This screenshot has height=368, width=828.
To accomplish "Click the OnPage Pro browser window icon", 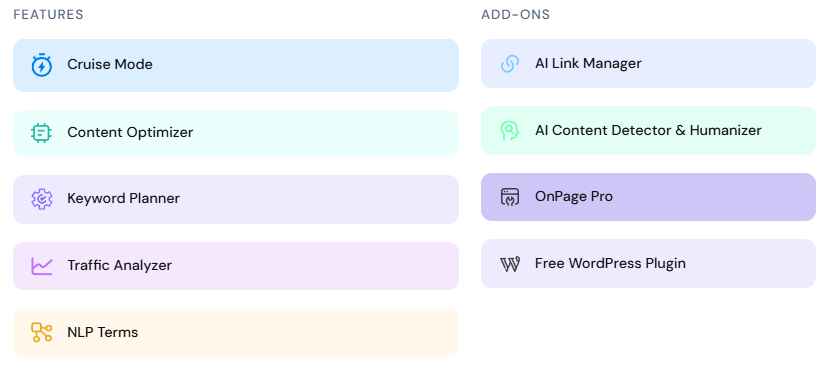I will (510, 197).
